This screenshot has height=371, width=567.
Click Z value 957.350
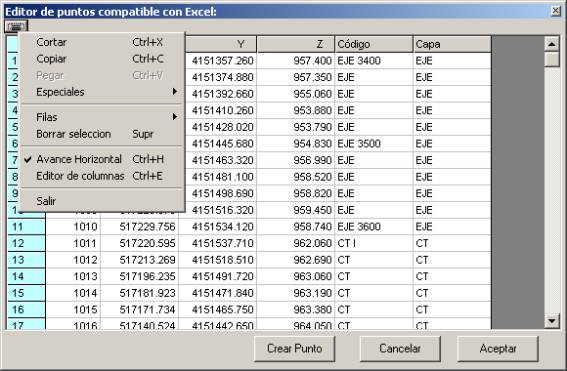pos(296,77)
